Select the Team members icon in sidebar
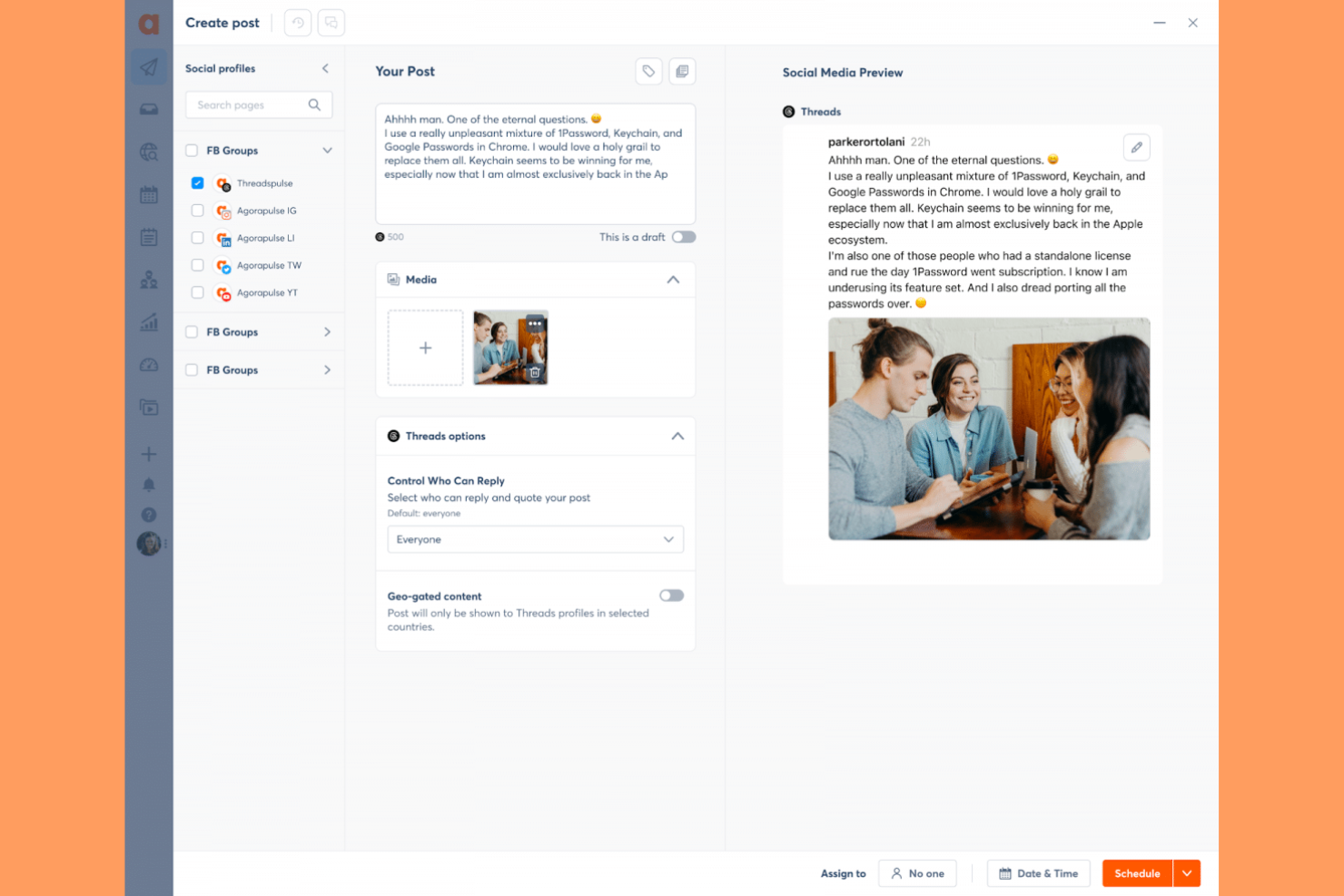 point(148,280)
